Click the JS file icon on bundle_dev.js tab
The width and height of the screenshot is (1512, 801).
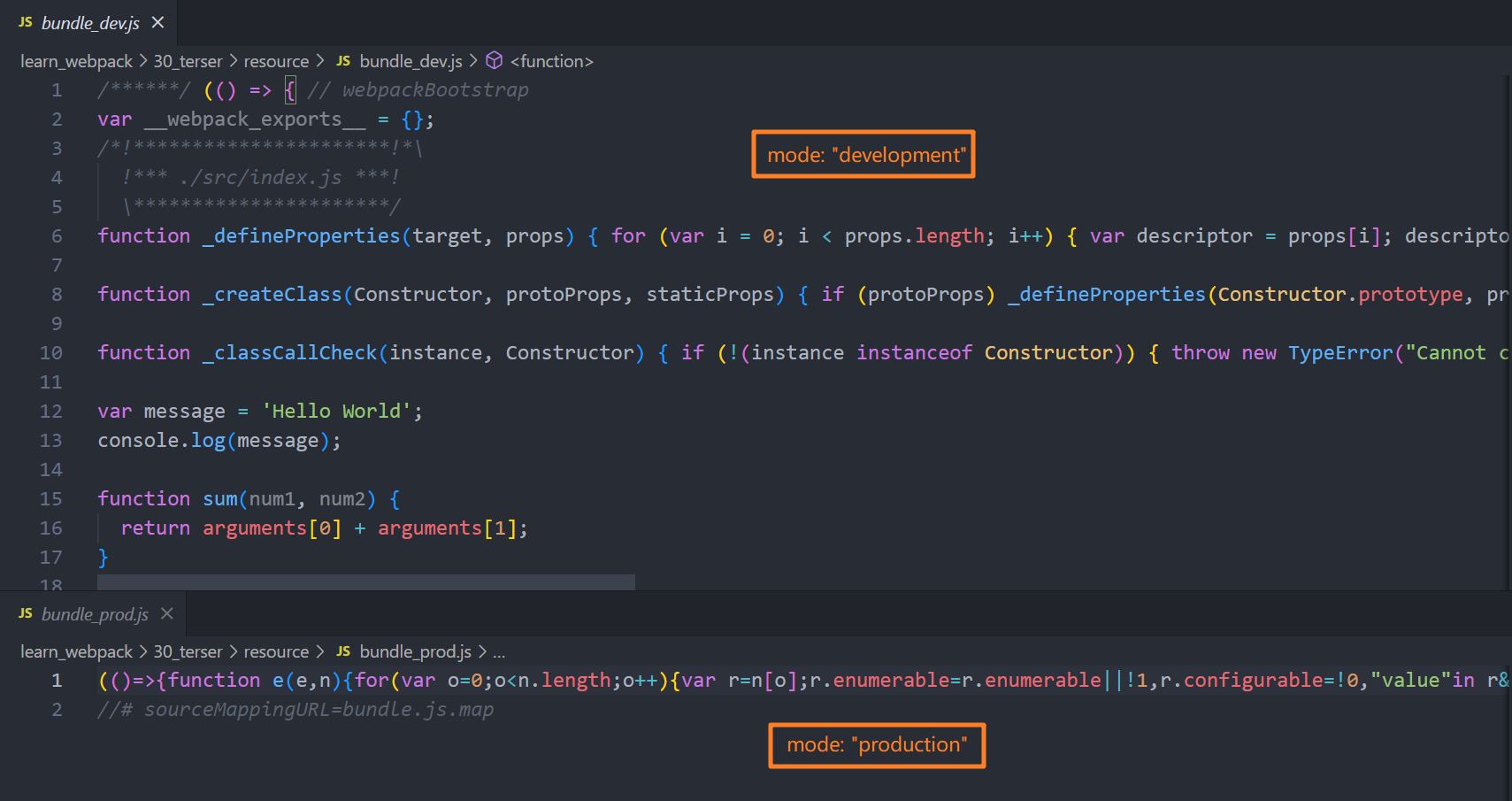(x=26, y=22)
